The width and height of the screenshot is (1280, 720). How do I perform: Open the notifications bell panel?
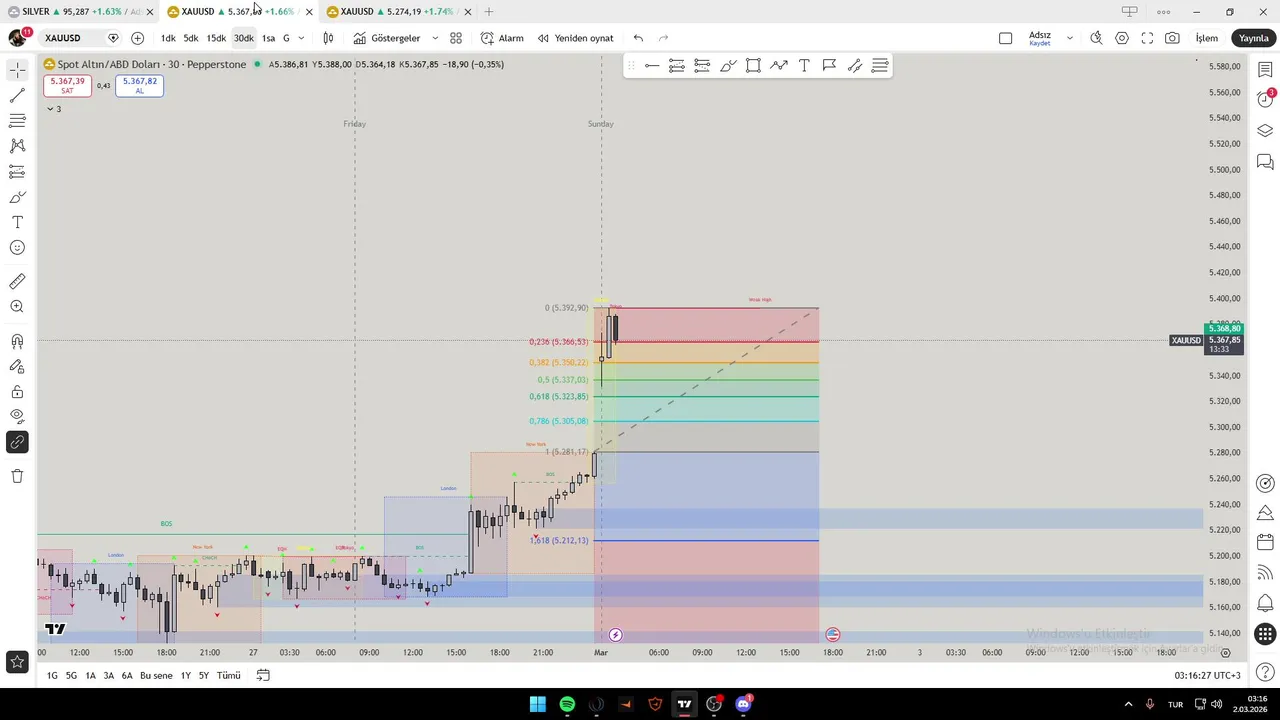coord(1265,603)
